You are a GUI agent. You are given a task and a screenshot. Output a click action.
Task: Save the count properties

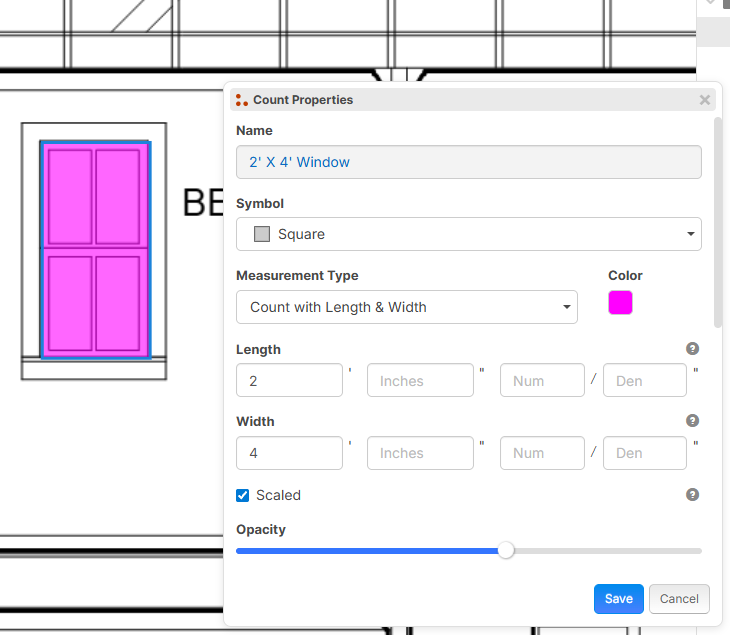click(618, 599)
